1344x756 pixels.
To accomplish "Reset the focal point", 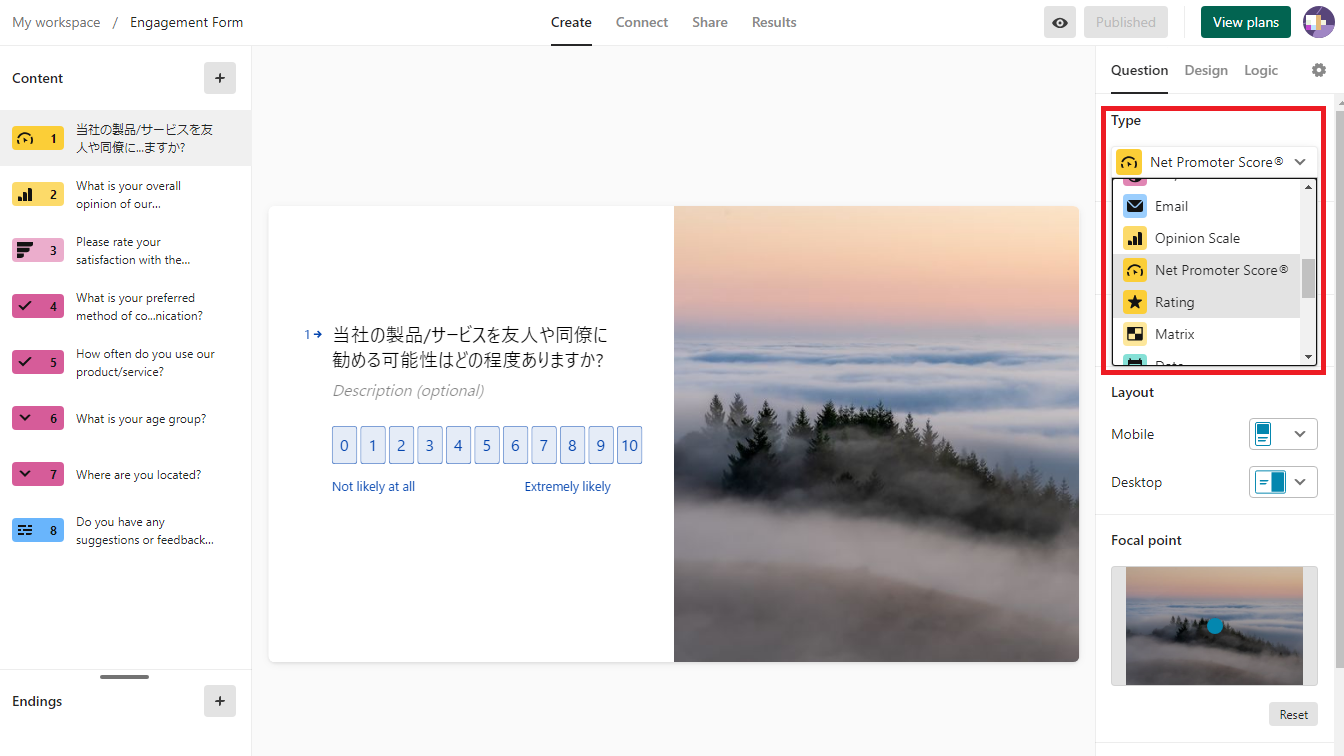I will pos(1293,714).
